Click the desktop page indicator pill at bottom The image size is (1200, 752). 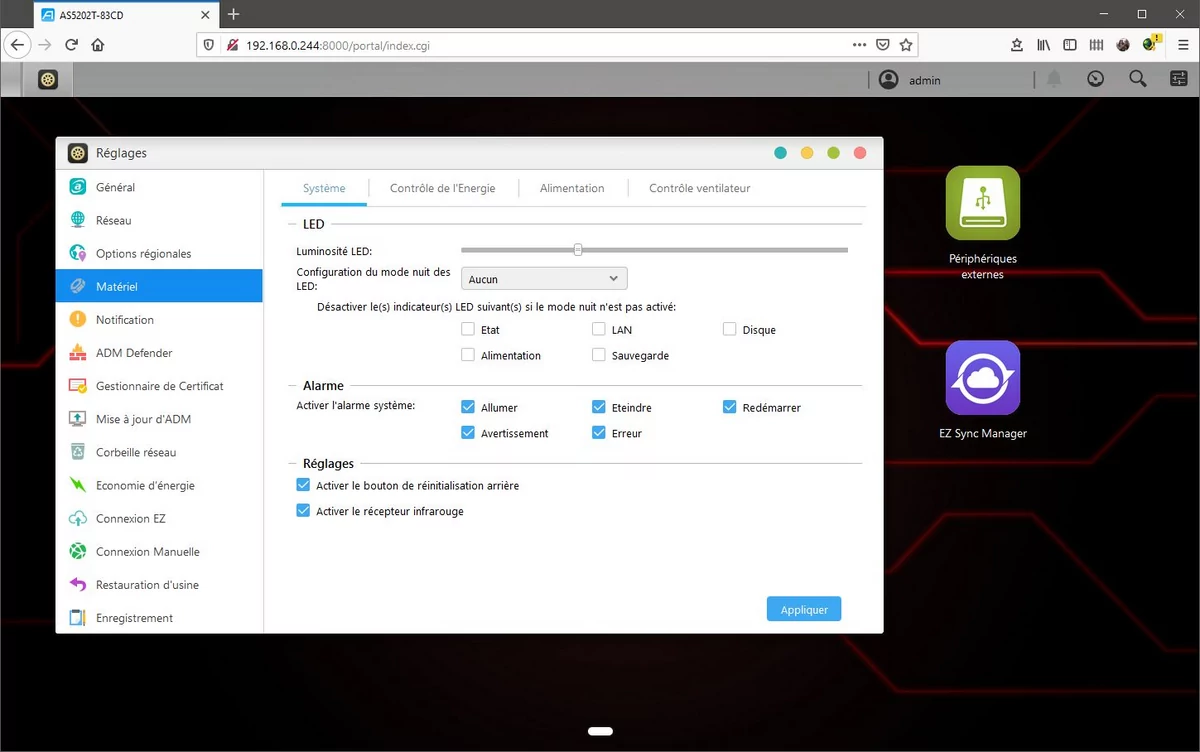600,731
